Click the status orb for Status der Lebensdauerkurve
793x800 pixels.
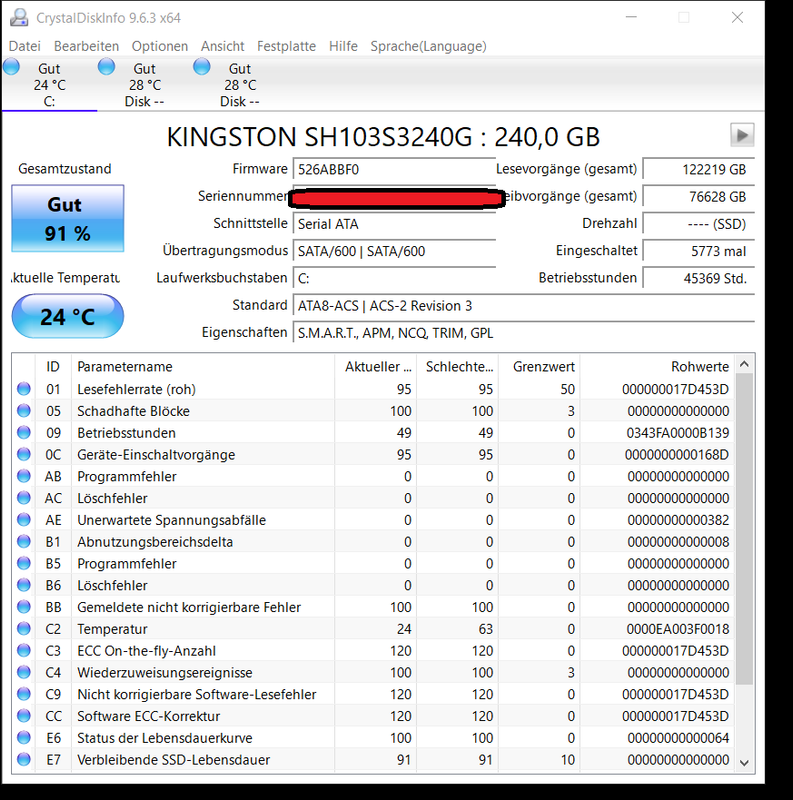(23, 738)
